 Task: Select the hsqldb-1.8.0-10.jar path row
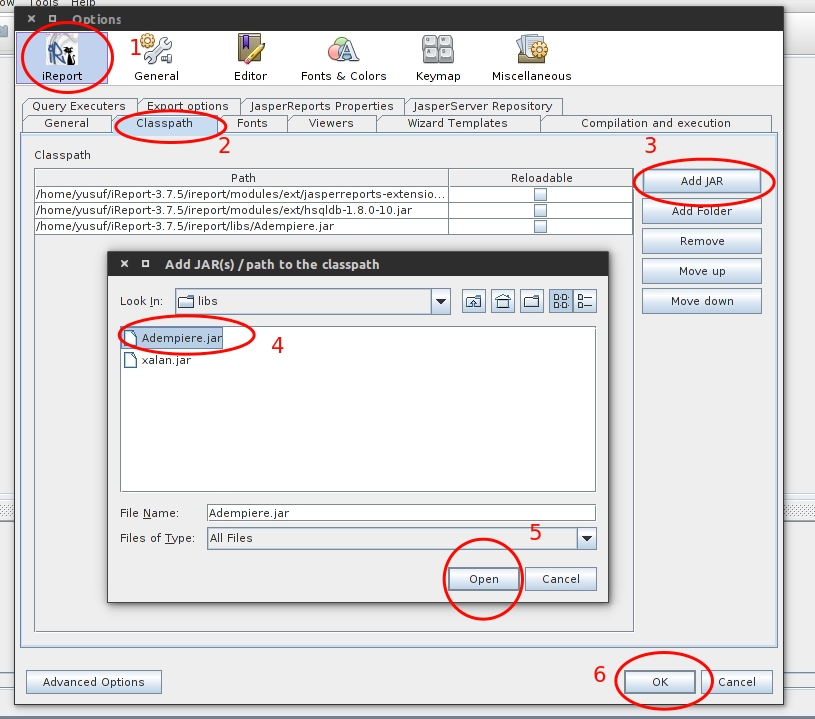334,211
